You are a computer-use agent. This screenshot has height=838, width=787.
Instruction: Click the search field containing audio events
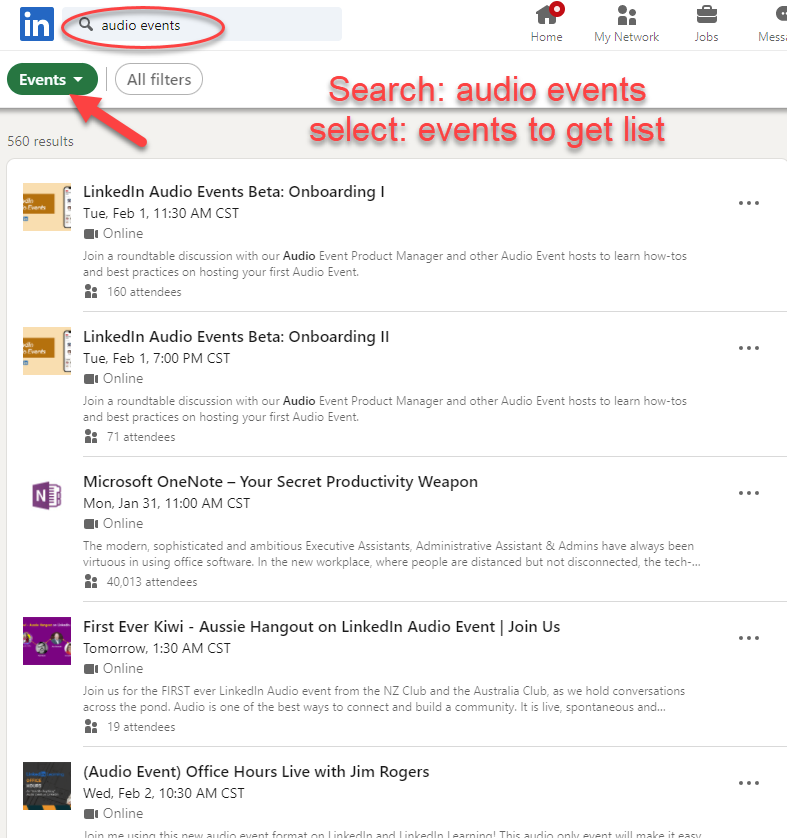pyautogui.click(x=202, y=24)
